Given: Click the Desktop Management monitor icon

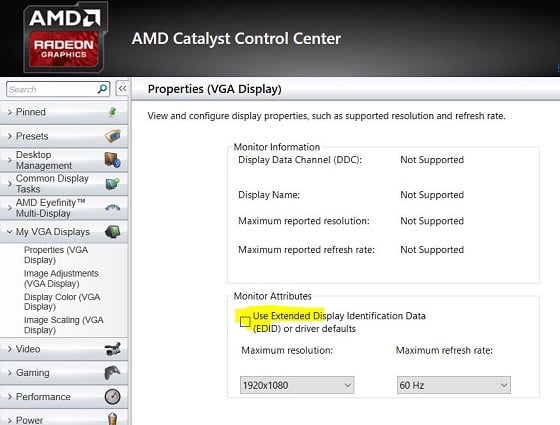Looking at the screenshot, I should tap(112, 160).
